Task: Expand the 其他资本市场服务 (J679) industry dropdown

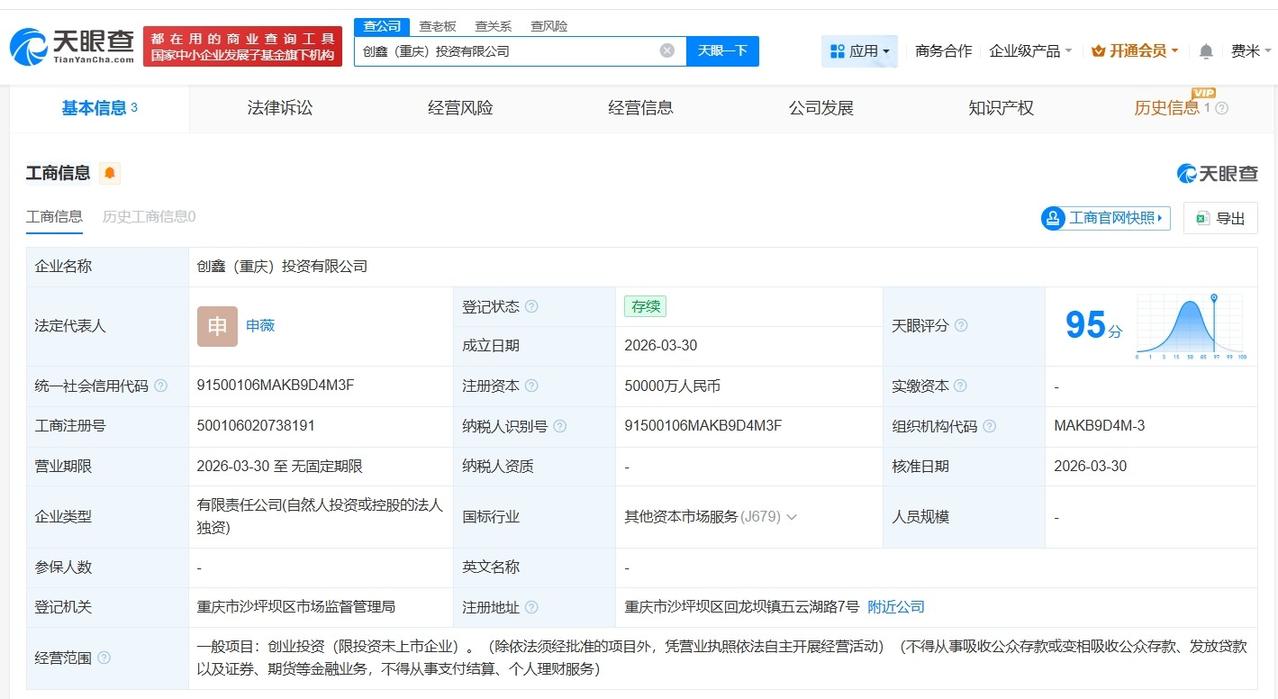Action: 791,517
